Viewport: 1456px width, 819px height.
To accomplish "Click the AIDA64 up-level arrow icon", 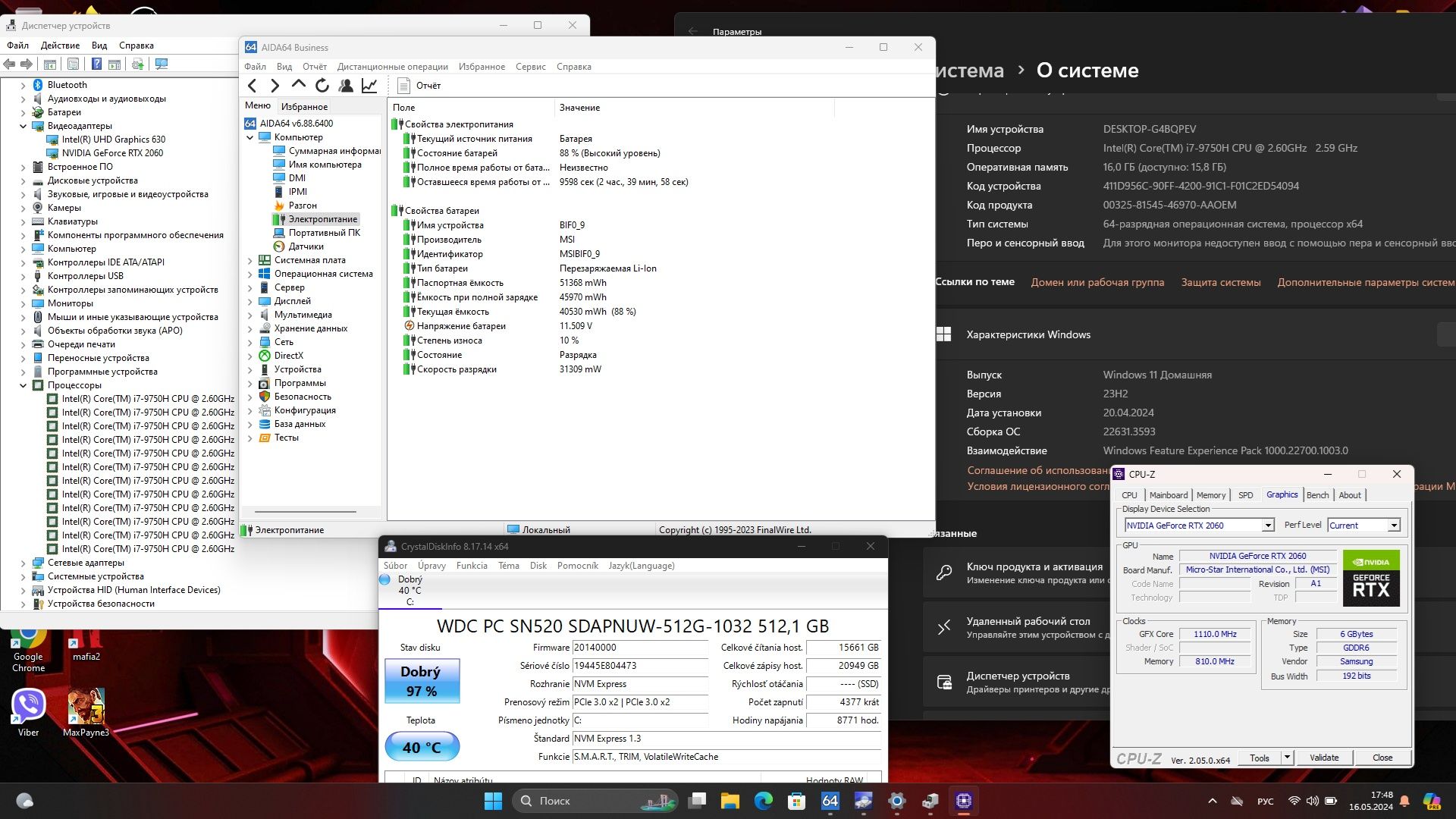I will pyautogui.click(x=299, y=85).
